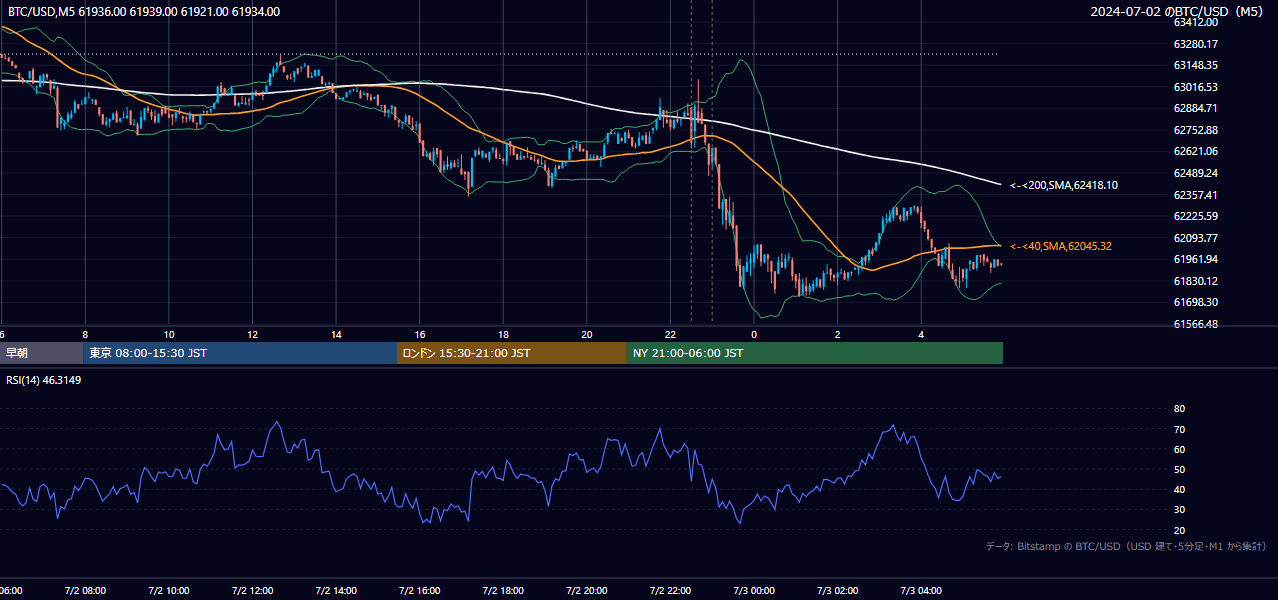Click price axis label 62357.41

coord(1195,195)
